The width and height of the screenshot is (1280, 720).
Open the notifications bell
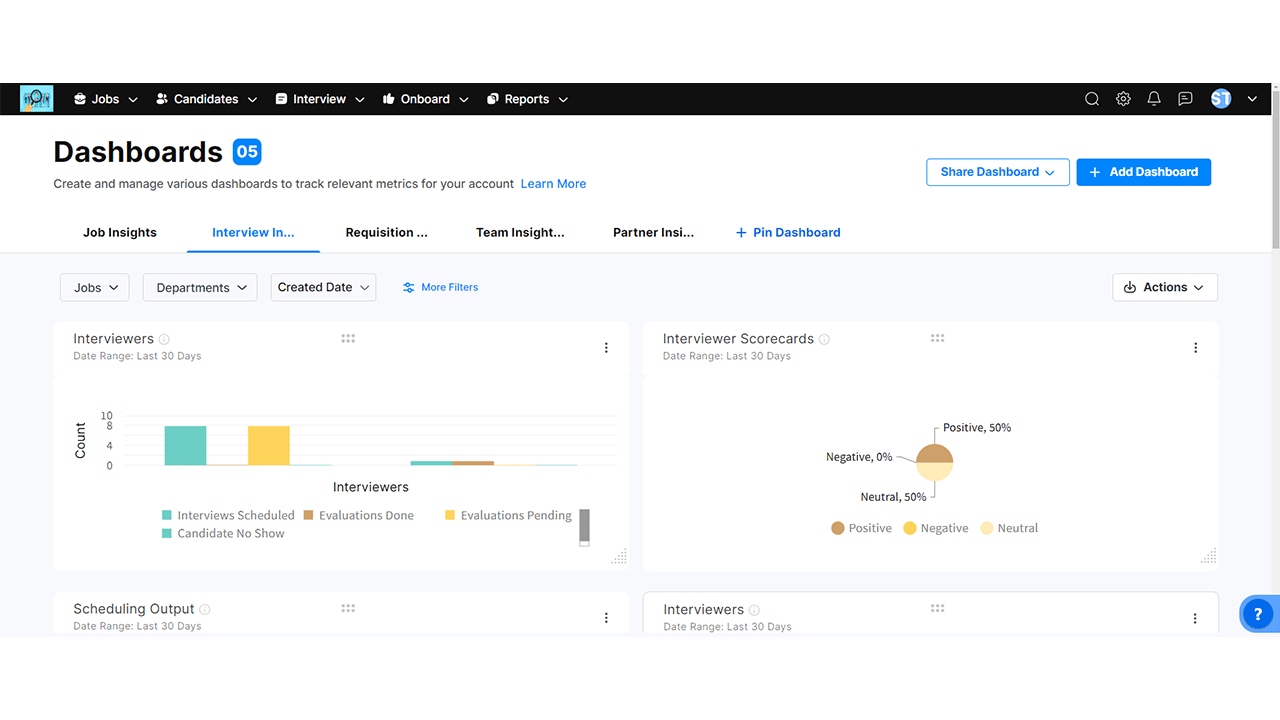[x=1154, y=99]
